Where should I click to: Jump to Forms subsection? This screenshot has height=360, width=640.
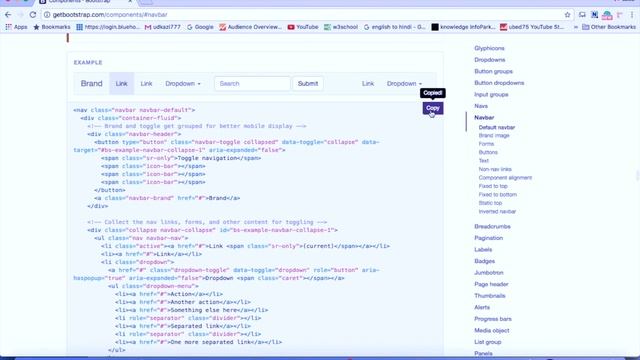486,144
